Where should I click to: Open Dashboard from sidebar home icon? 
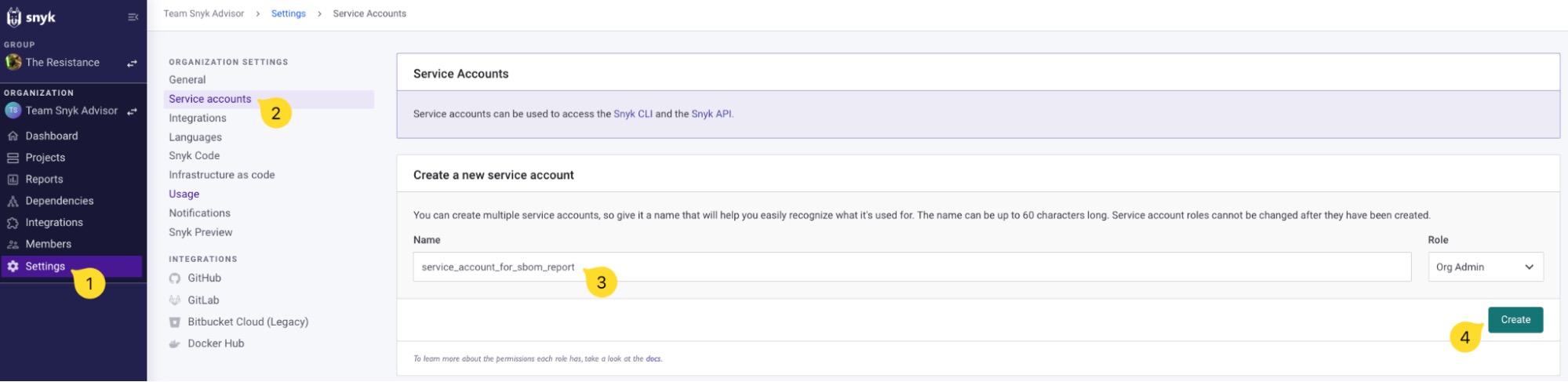13,136
